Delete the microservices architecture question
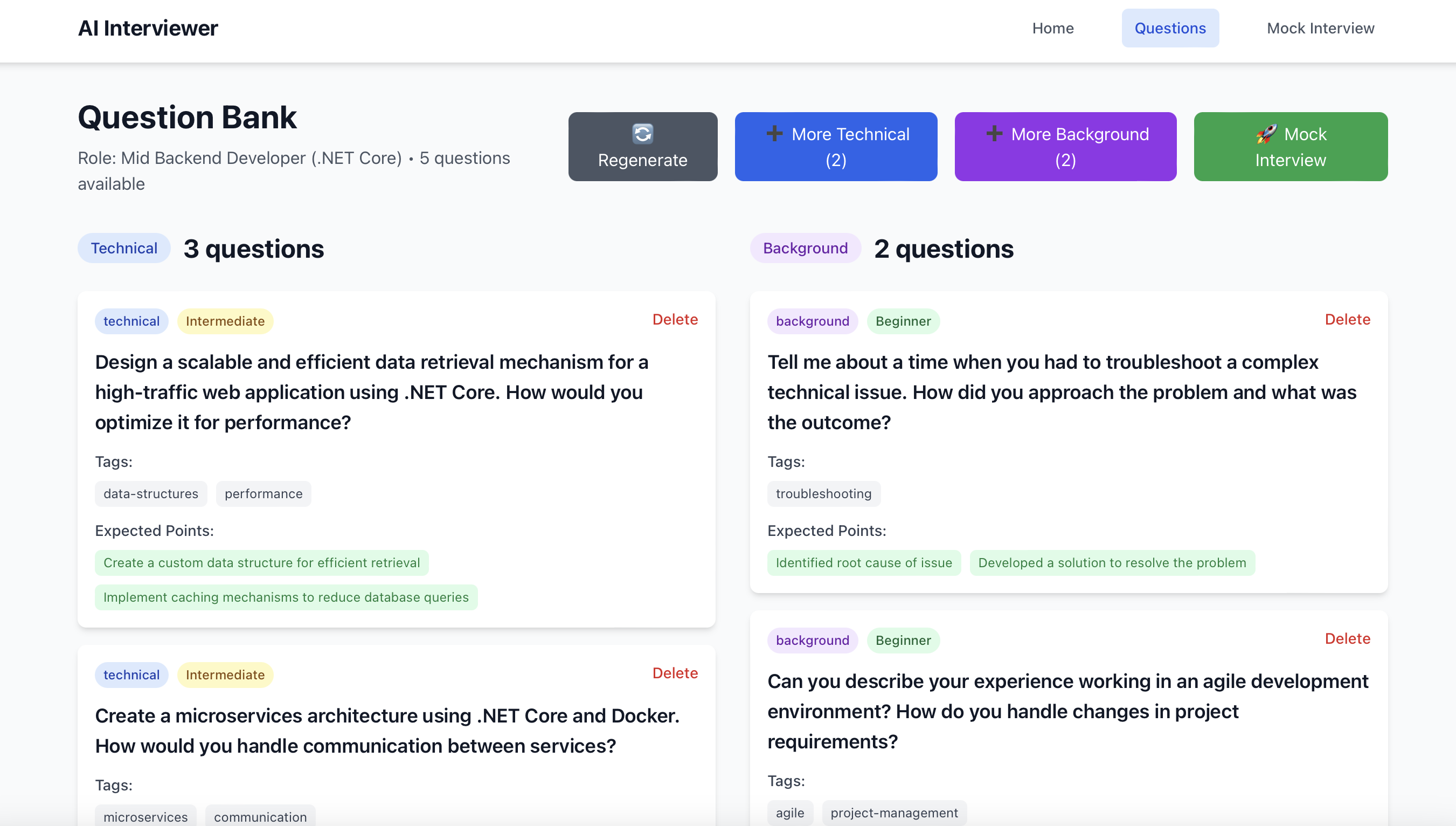 click(675, 673)
